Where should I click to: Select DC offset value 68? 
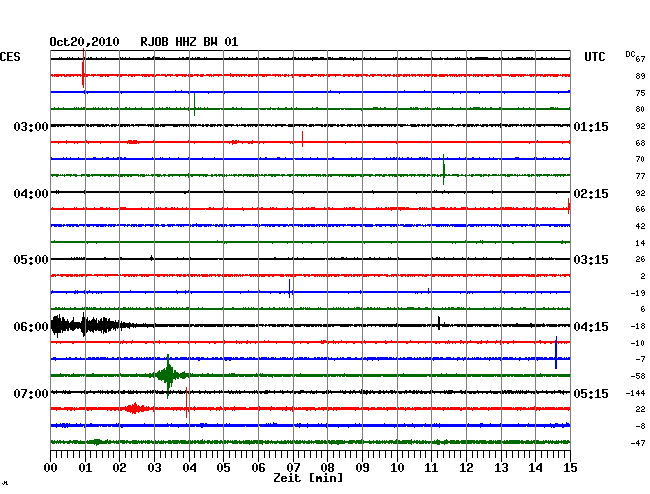[x=640, y=143]
